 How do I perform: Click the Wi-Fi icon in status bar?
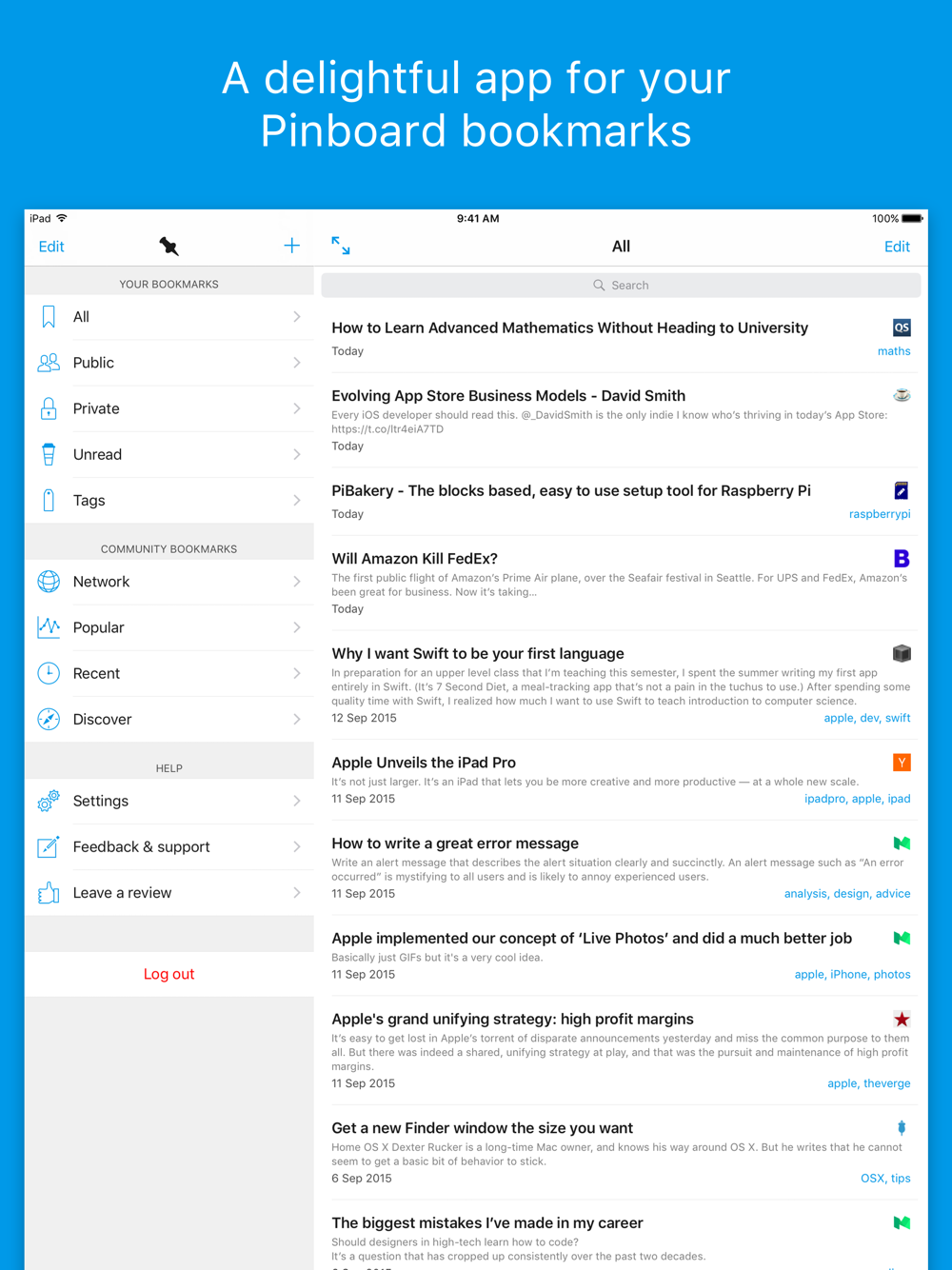(62, 218)
